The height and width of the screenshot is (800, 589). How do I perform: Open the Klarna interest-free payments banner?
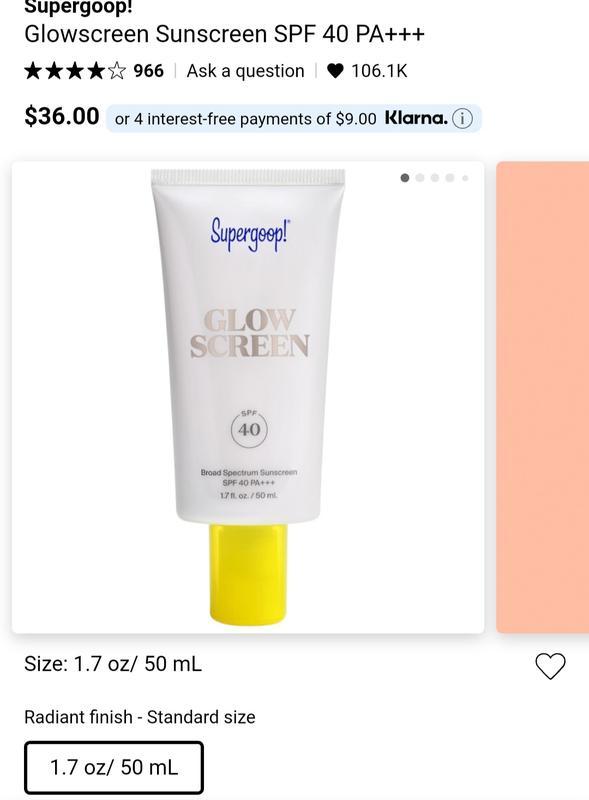click(x=293, y=118)
